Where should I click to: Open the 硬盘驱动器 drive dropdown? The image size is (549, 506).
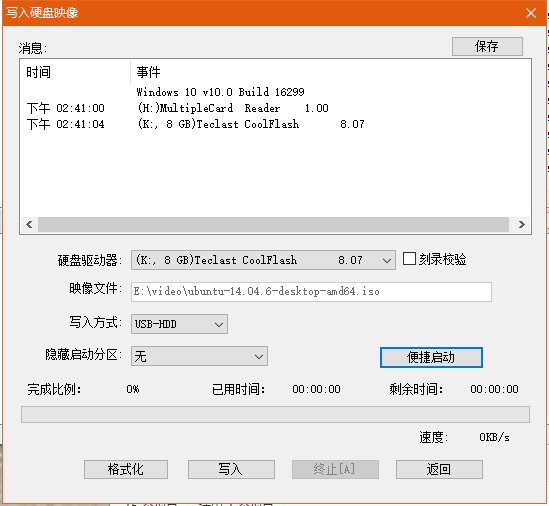(x=263, y=260)
